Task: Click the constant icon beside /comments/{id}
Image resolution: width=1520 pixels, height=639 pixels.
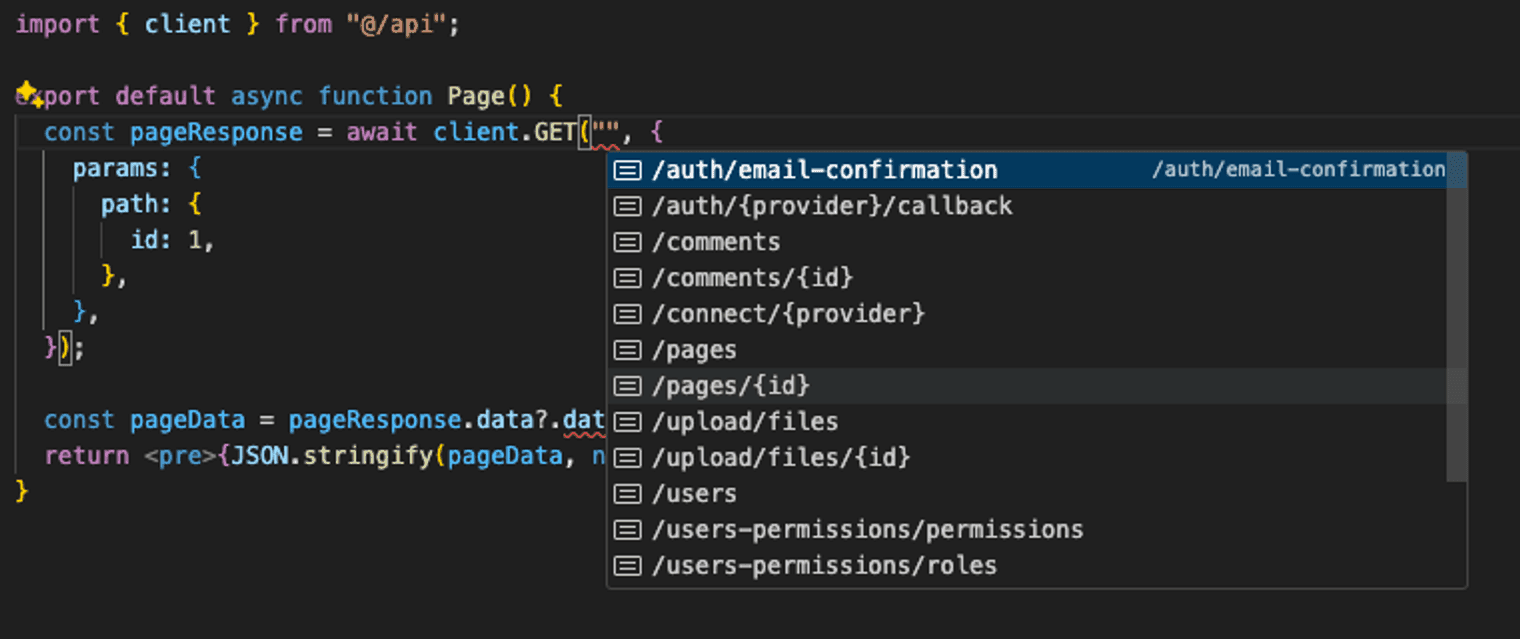Action: [627, 278]
